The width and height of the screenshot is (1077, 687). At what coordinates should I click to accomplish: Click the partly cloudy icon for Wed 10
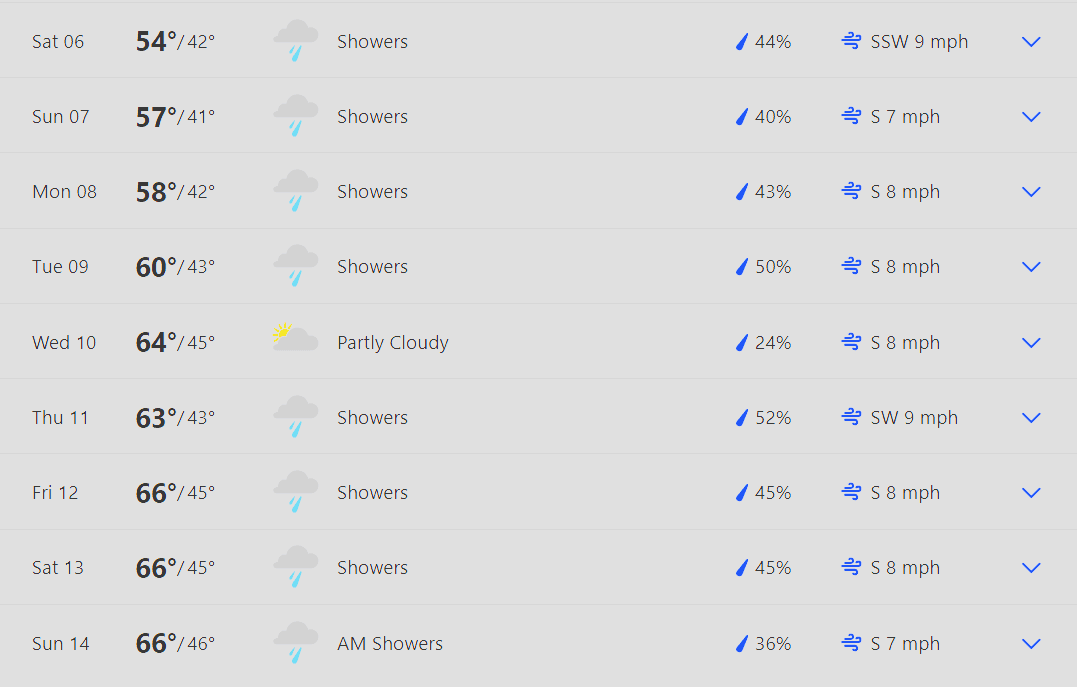click(296, 338)
